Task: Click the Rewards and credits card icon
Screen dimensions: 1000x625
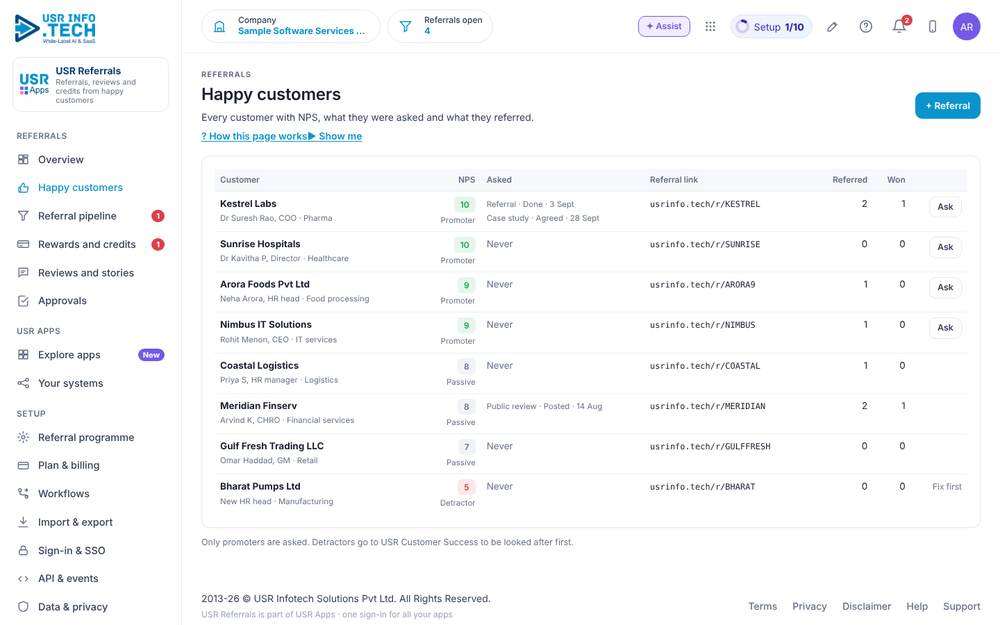Action: [23, 244]
